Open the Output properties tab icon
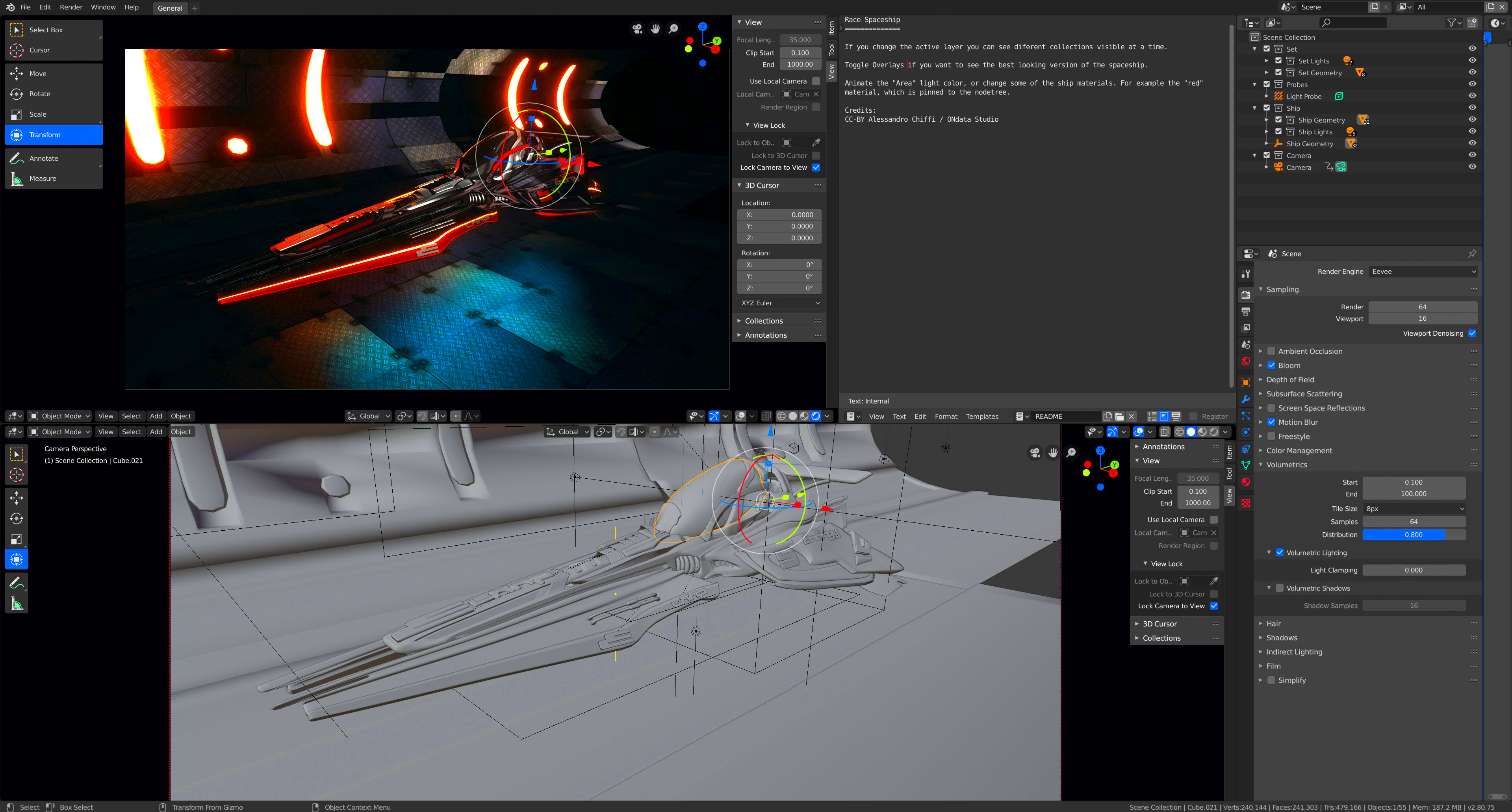This screenshot has height=812, width=1512. [1245, 312]
